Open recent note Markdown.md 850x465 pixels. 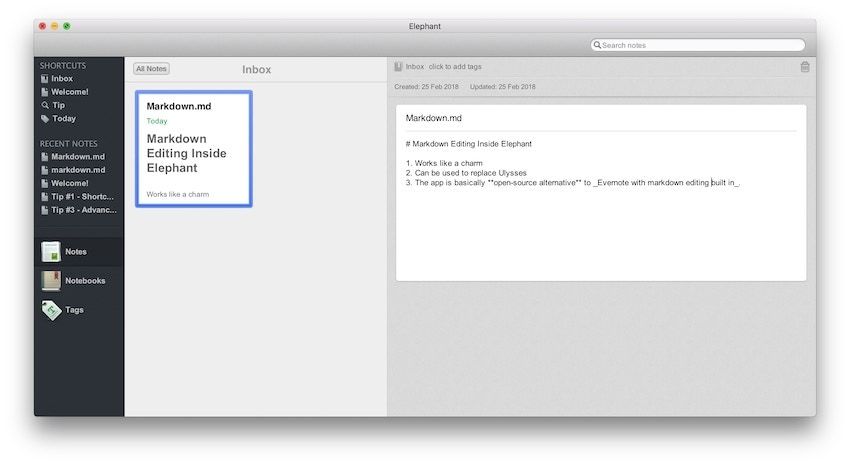(77, 157)
